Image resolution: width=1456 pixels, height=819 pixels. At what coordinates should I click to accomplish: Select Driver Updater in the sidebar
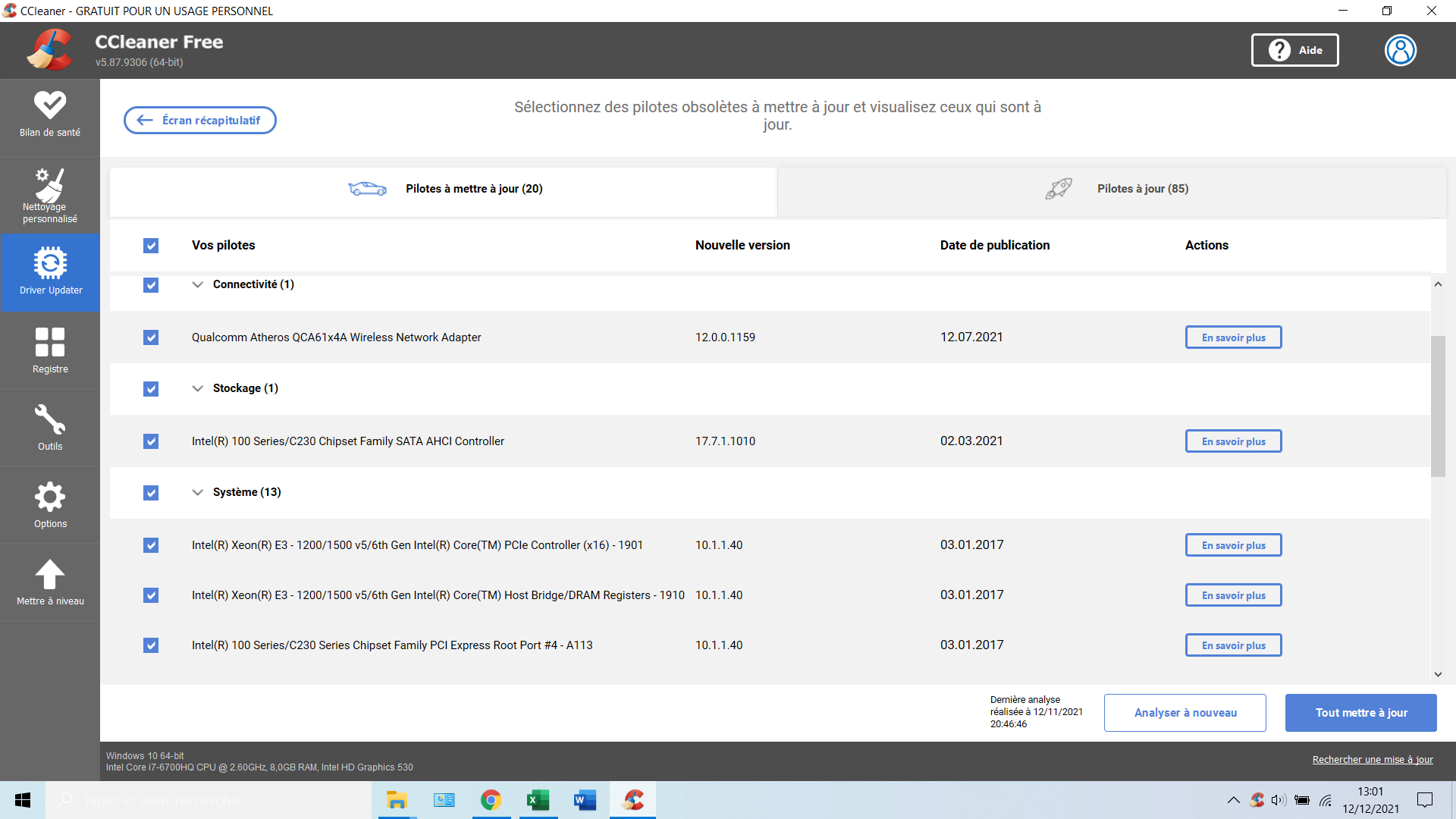coord(50,272)
